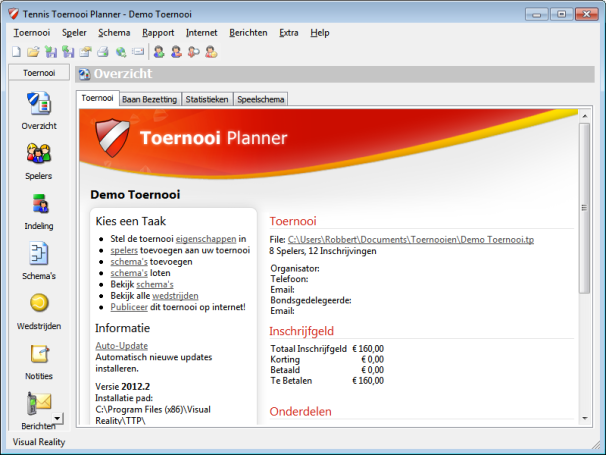Click the window resize grip in status bar
The image size is (606, 455).
click(596, 445)
